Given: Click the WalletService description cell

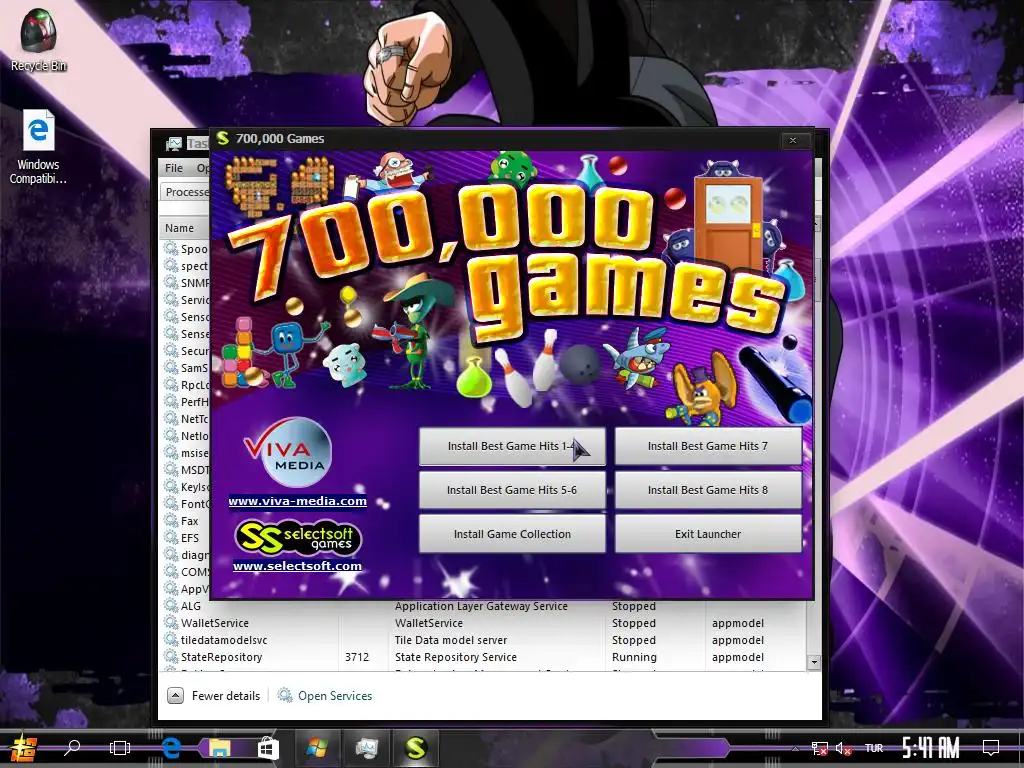Looking at the screenshot, I should tap(428, 623).
